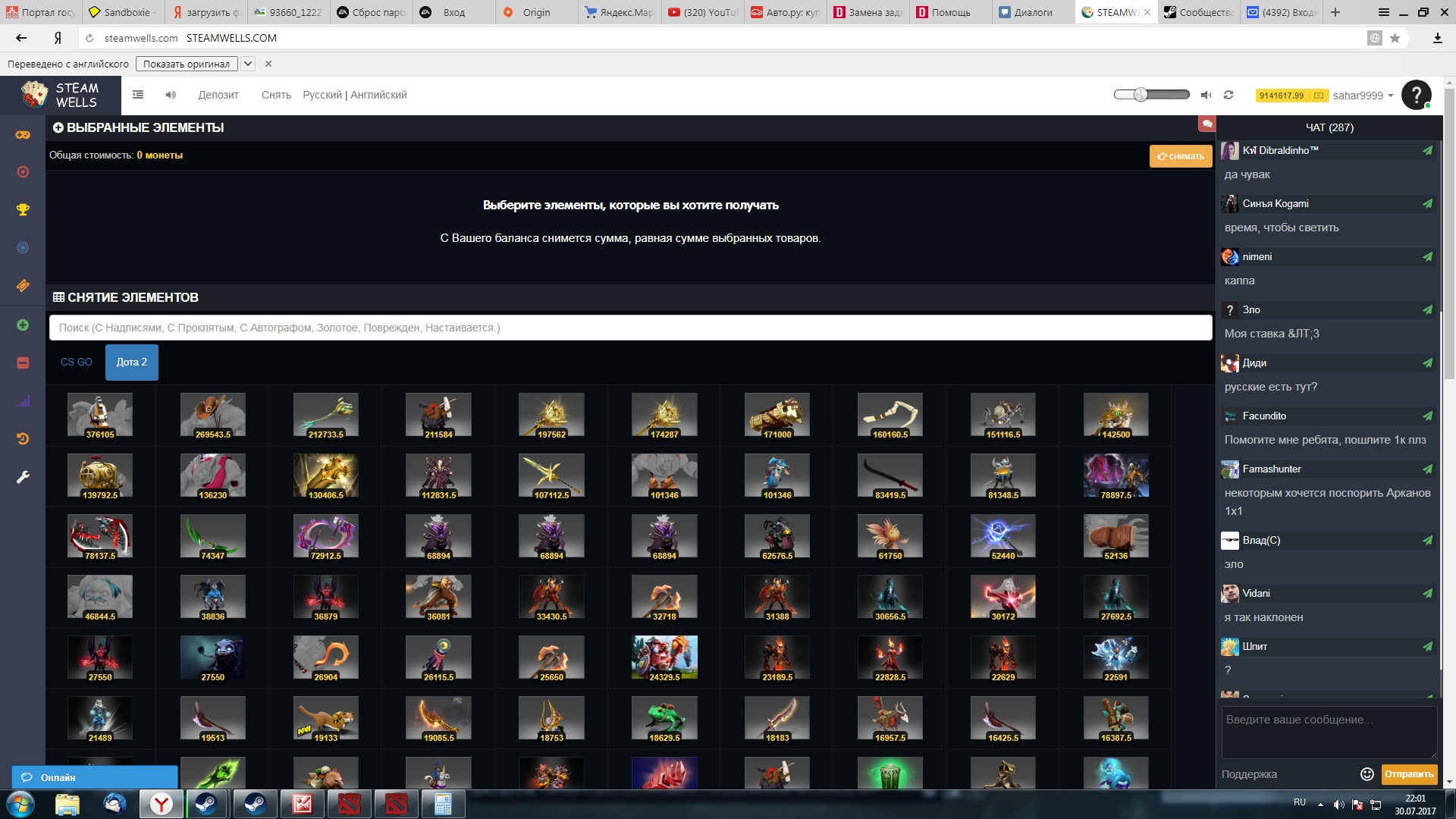1456x819 pixels.
Task: Switch to the Origin browser tab
Action: pyautogui.click(x=536, y=12)
